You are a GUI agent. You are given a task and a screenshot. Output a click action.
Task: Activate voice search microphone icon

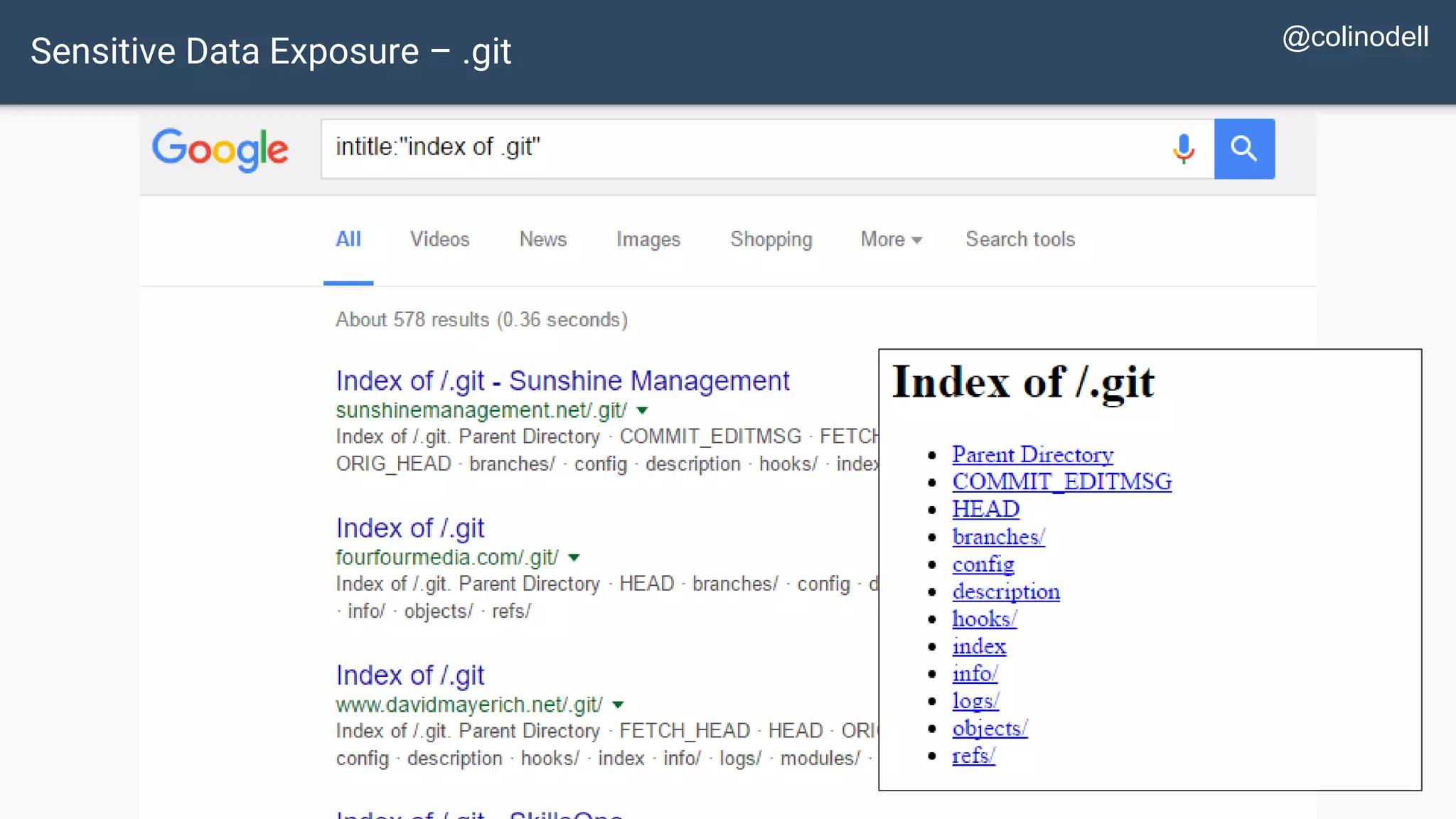click(x=1184, y=149)
